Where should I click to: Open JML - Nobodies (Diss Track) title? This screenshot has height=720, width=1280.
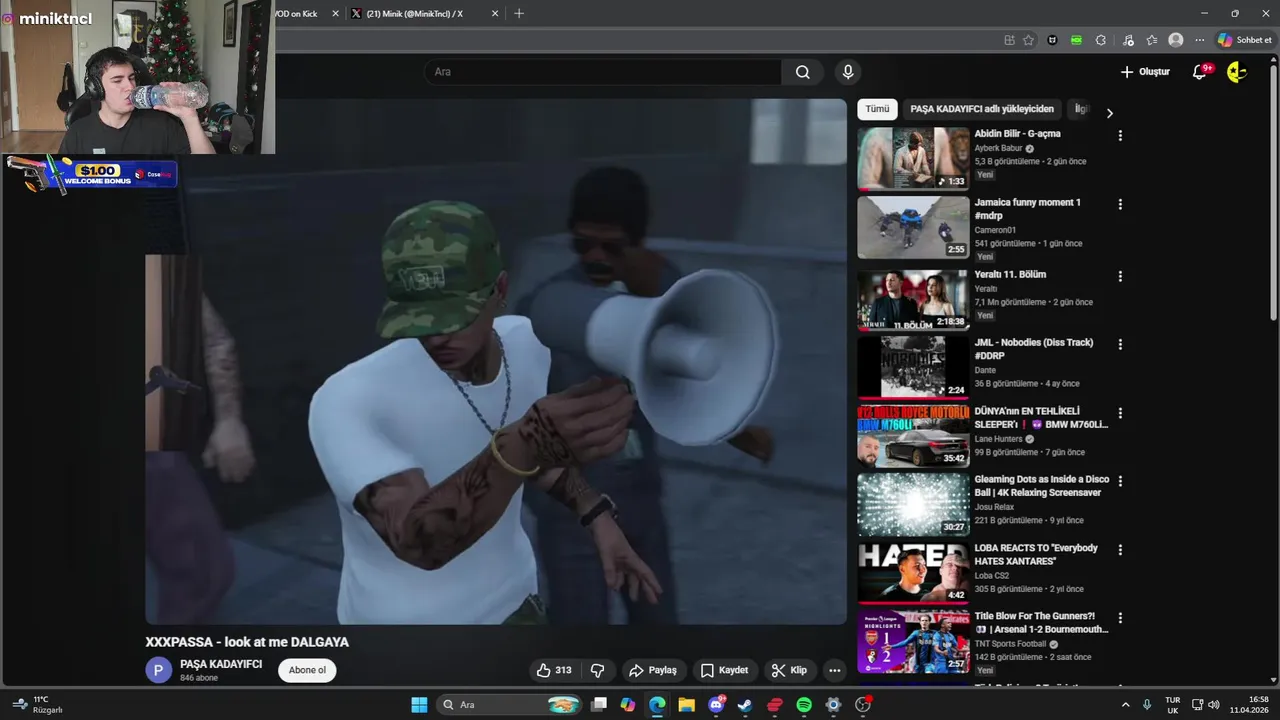pyautogui.click(x=1034, y=349)
